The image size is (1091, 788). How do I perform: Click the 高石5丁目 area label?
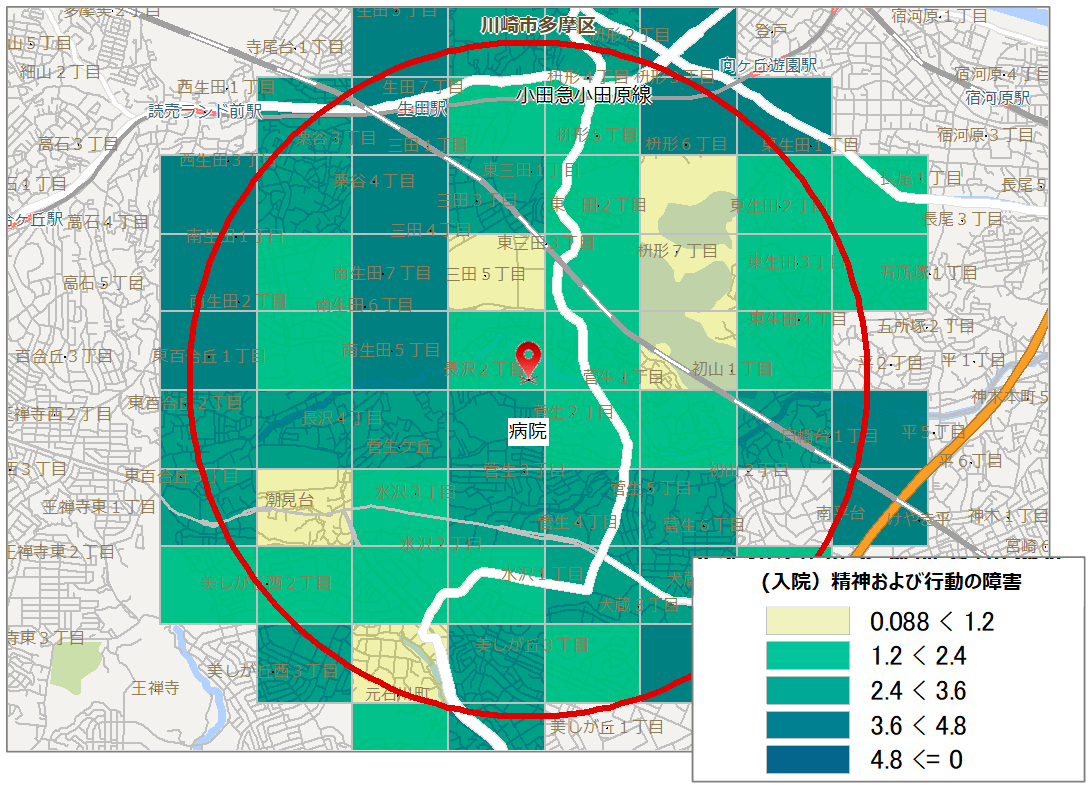[103, 283]
